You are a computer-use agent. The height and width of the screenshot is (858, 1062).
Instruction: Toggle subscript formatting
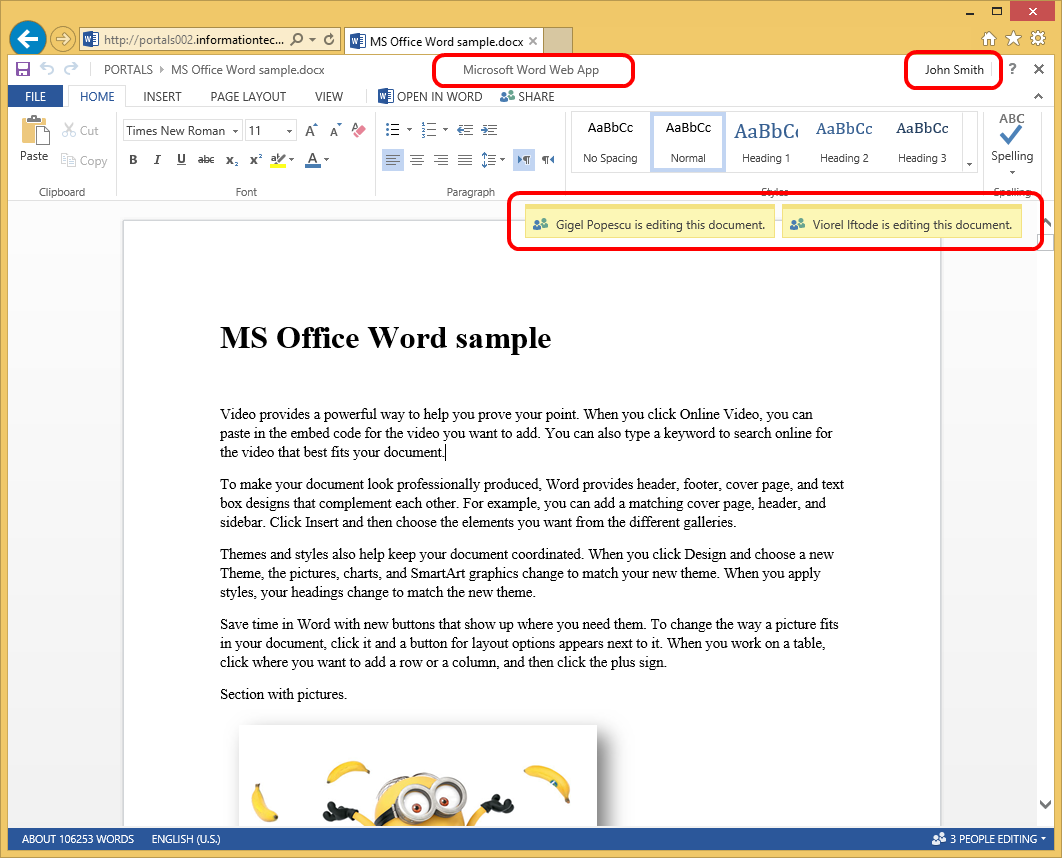232,160
